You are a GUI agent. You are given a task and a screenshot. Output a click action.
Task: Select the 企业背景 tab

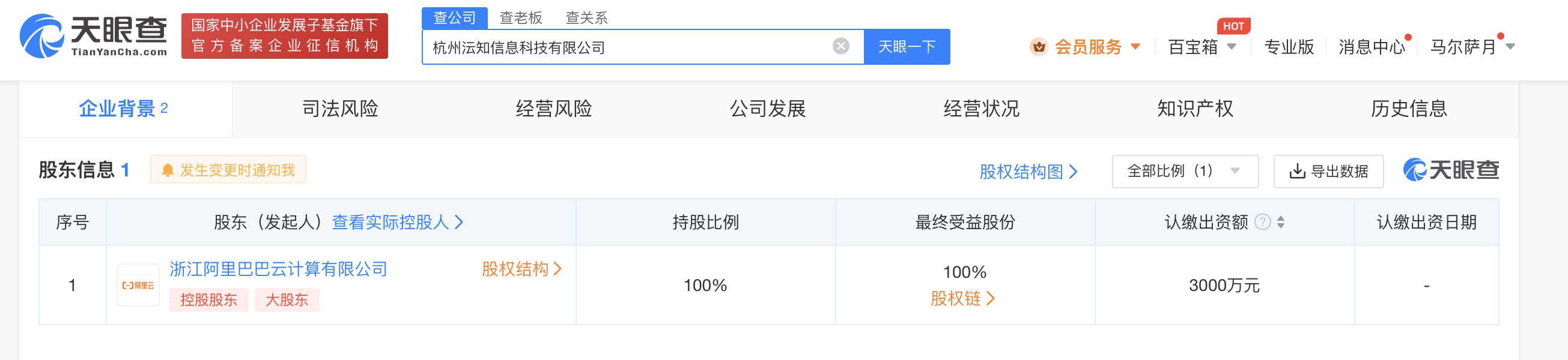(x=126, y=109)
